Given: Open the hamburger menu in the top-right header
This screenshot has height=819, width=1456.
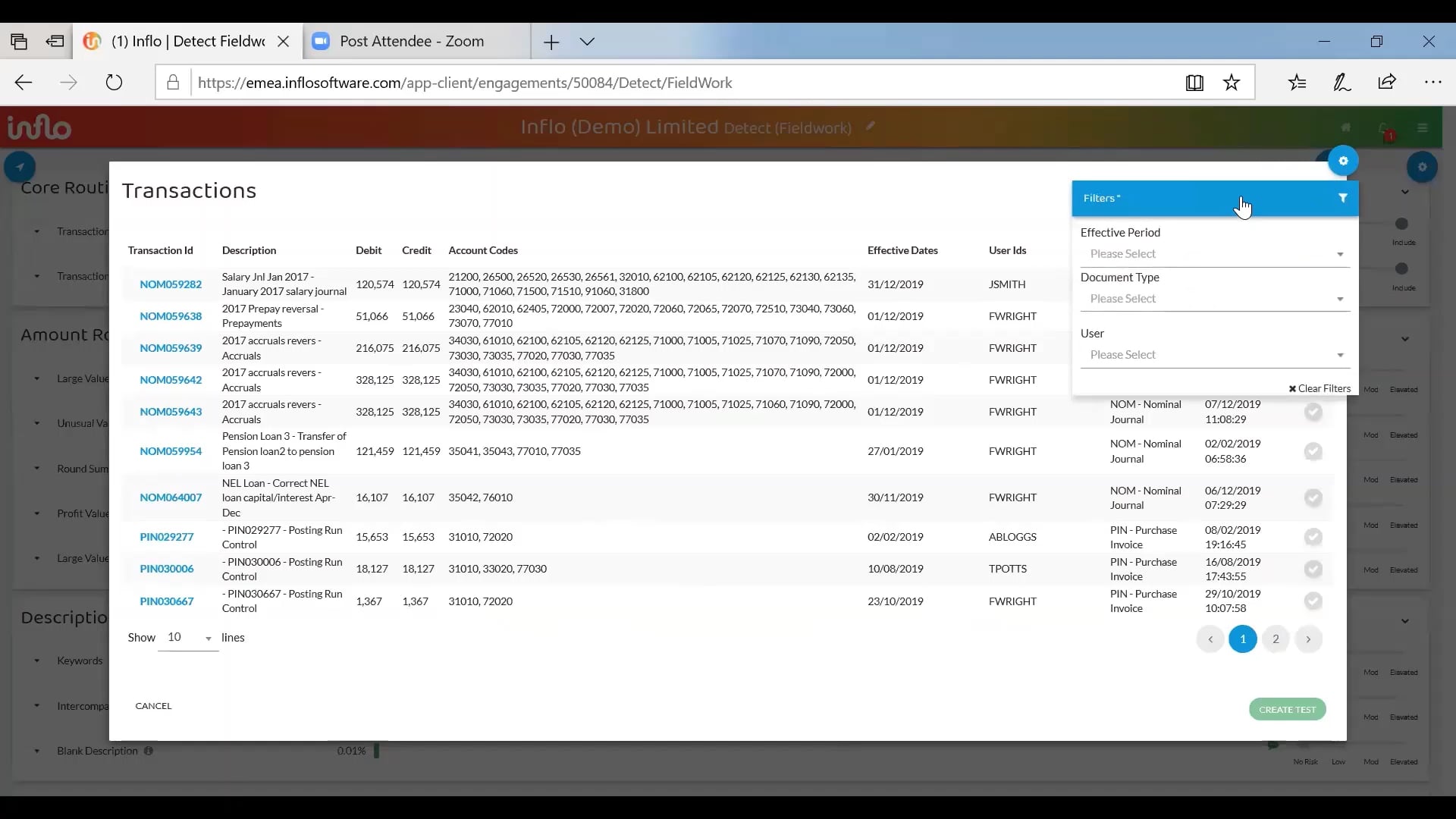Looking at the screenshot, I should pos(1423,128).
